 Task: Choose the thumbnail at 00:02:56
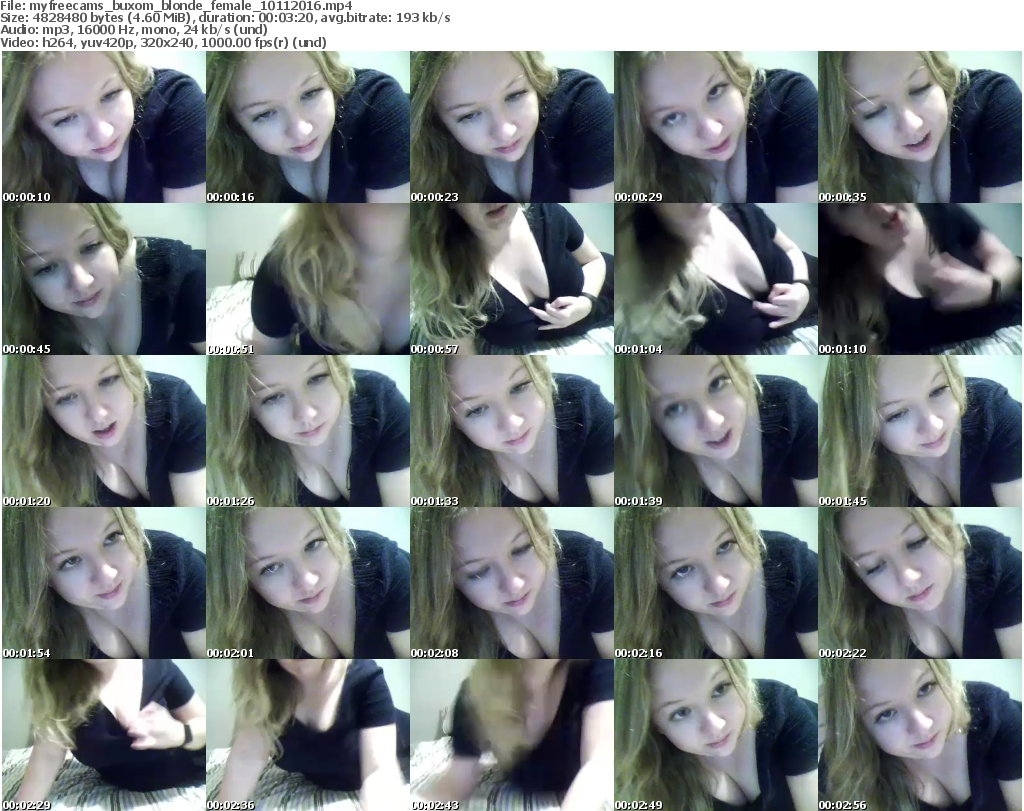click(x=920, y=735)
